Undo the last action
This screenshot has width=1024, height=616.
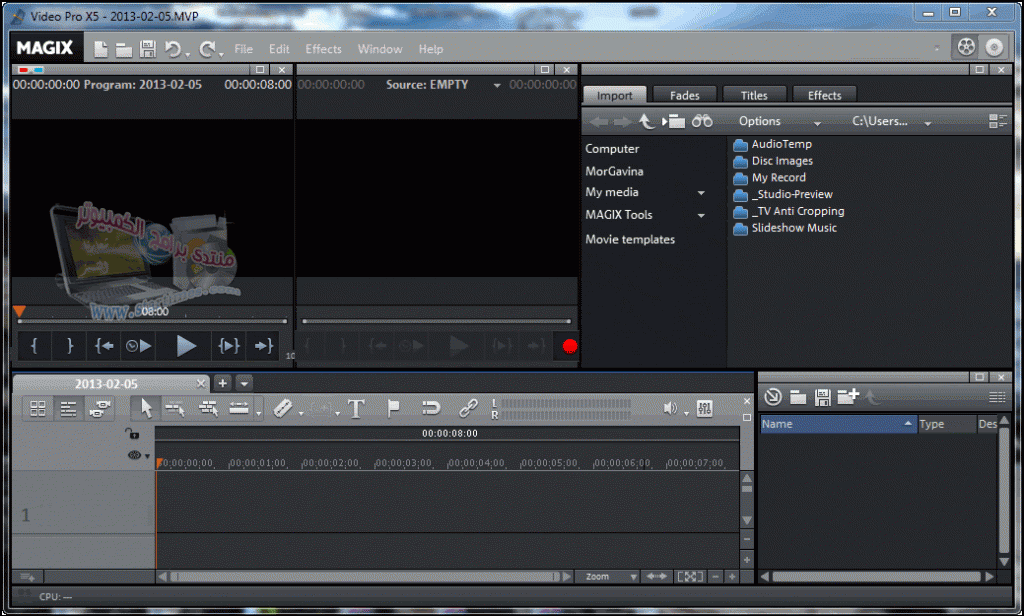click(173, 49)
